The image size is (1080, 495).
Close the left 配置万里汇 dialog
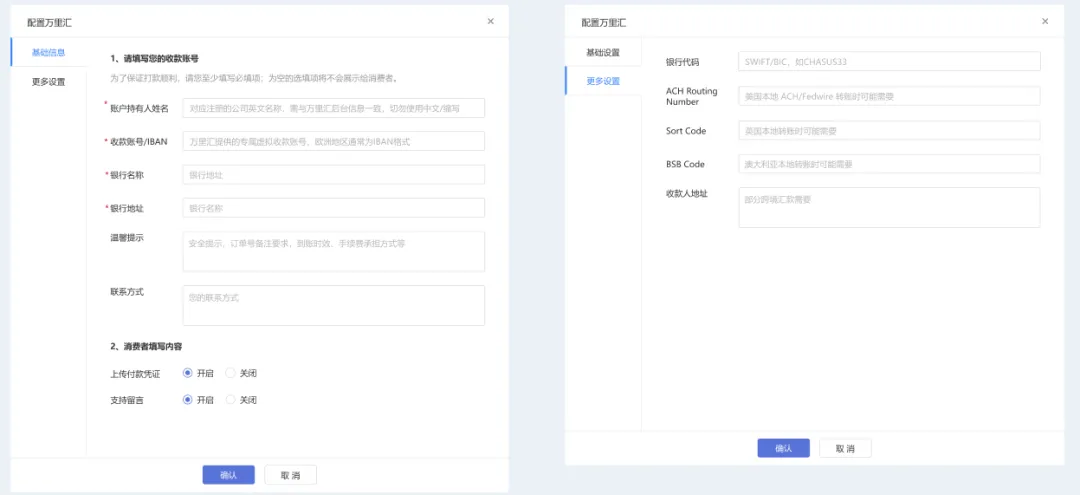[490, 21]
